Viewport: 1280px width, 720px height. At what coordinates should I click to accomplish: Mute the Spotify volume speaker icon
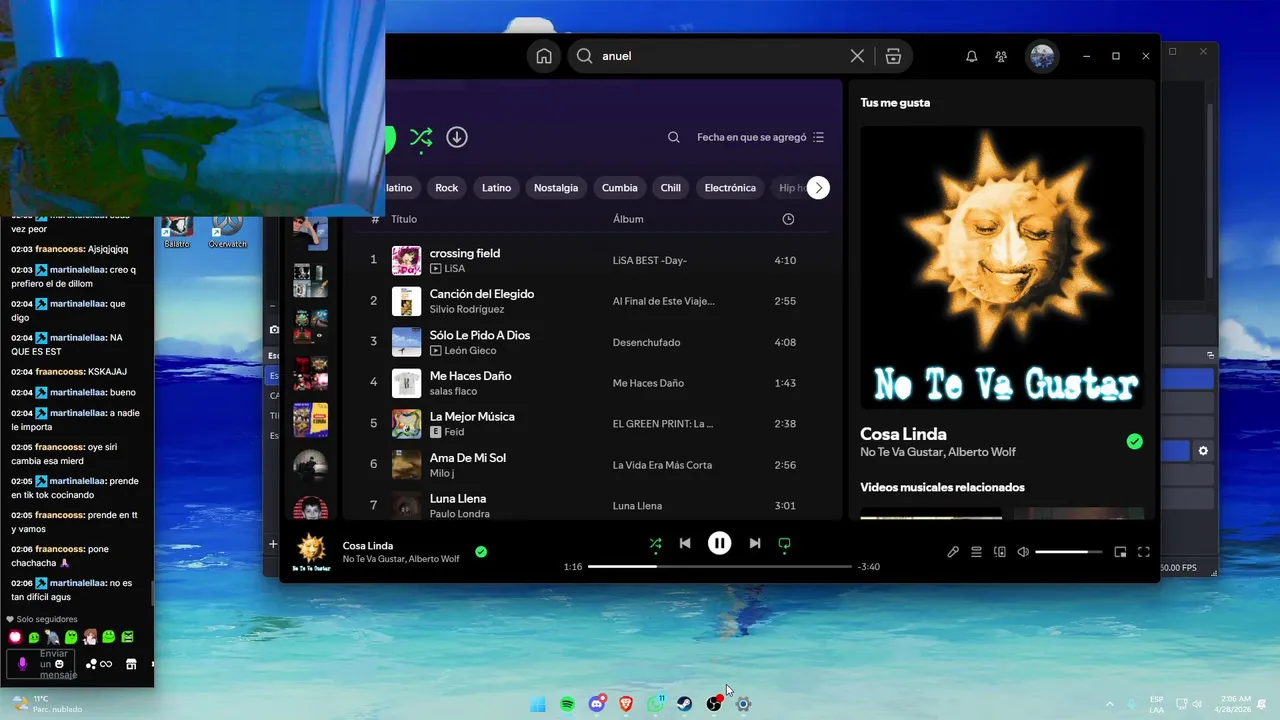click(x=1023, y=552)
